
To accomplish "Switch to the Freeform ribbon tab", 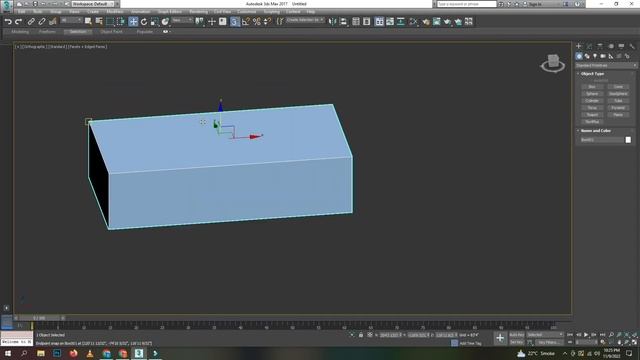I will click(x=47, y=31).
